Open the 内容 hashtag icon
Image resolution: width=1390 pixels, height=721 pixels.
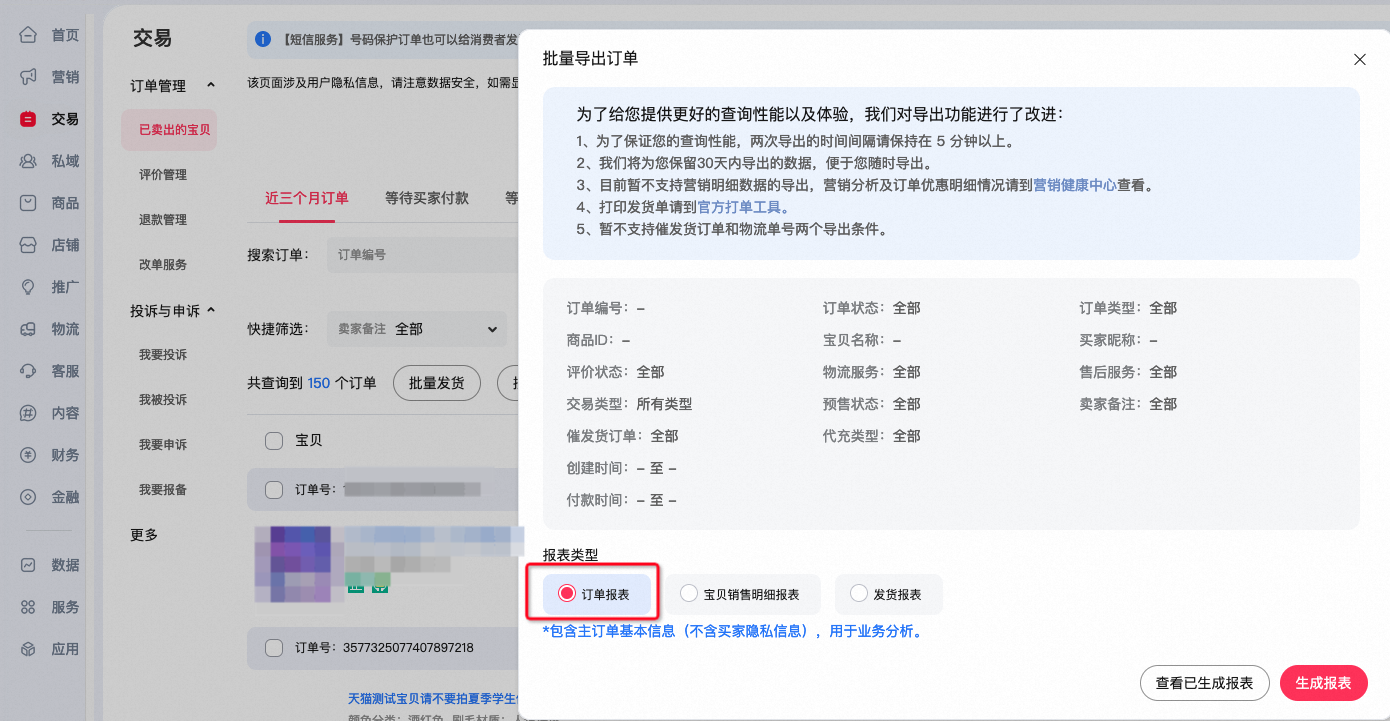pyautogui.click(x=29, y=413)
